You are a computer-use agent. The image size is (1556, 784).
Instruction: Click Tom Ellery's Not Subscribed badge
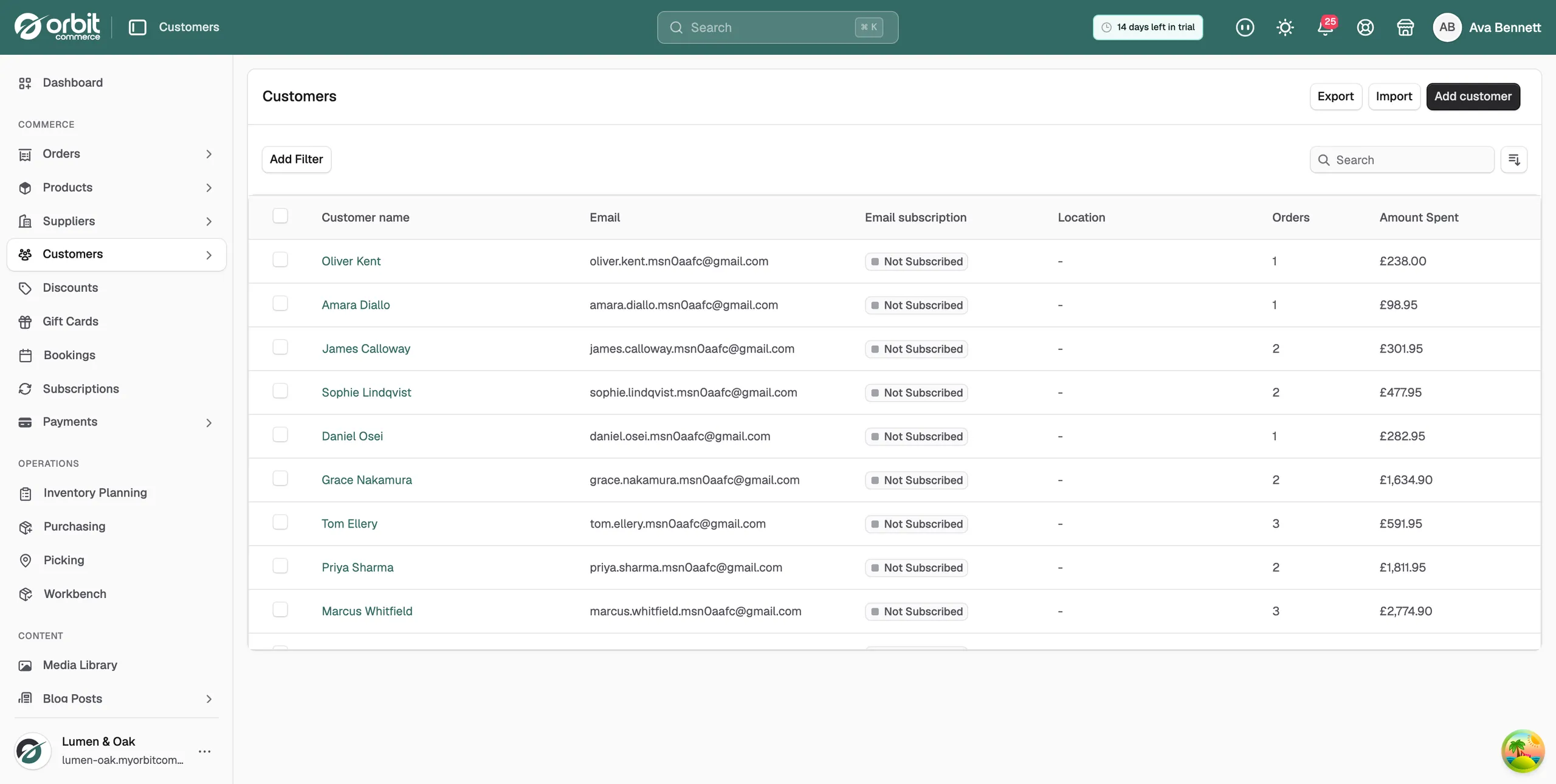(916, 524)
